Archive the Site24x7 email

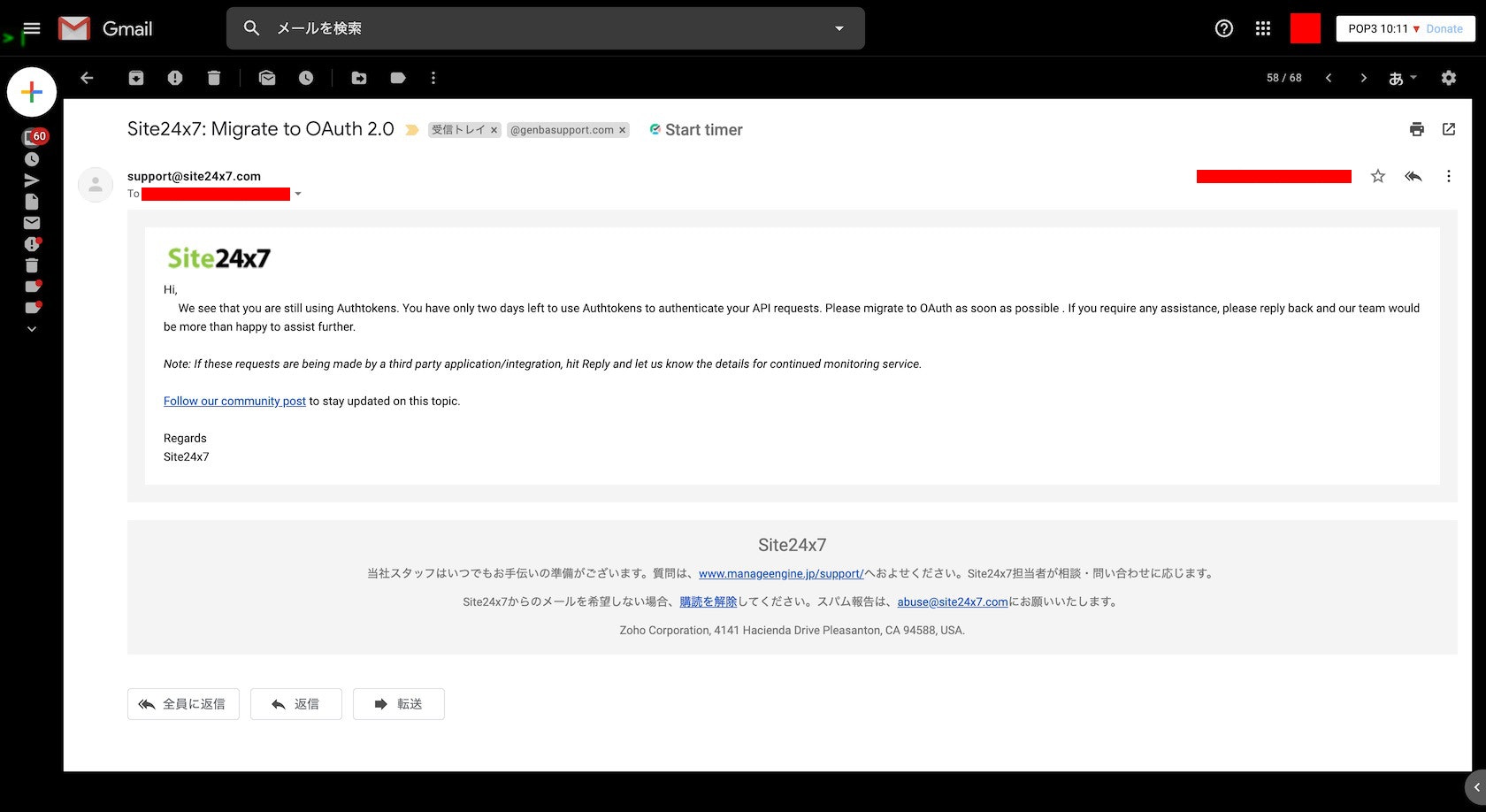click(x=136, y=78)
